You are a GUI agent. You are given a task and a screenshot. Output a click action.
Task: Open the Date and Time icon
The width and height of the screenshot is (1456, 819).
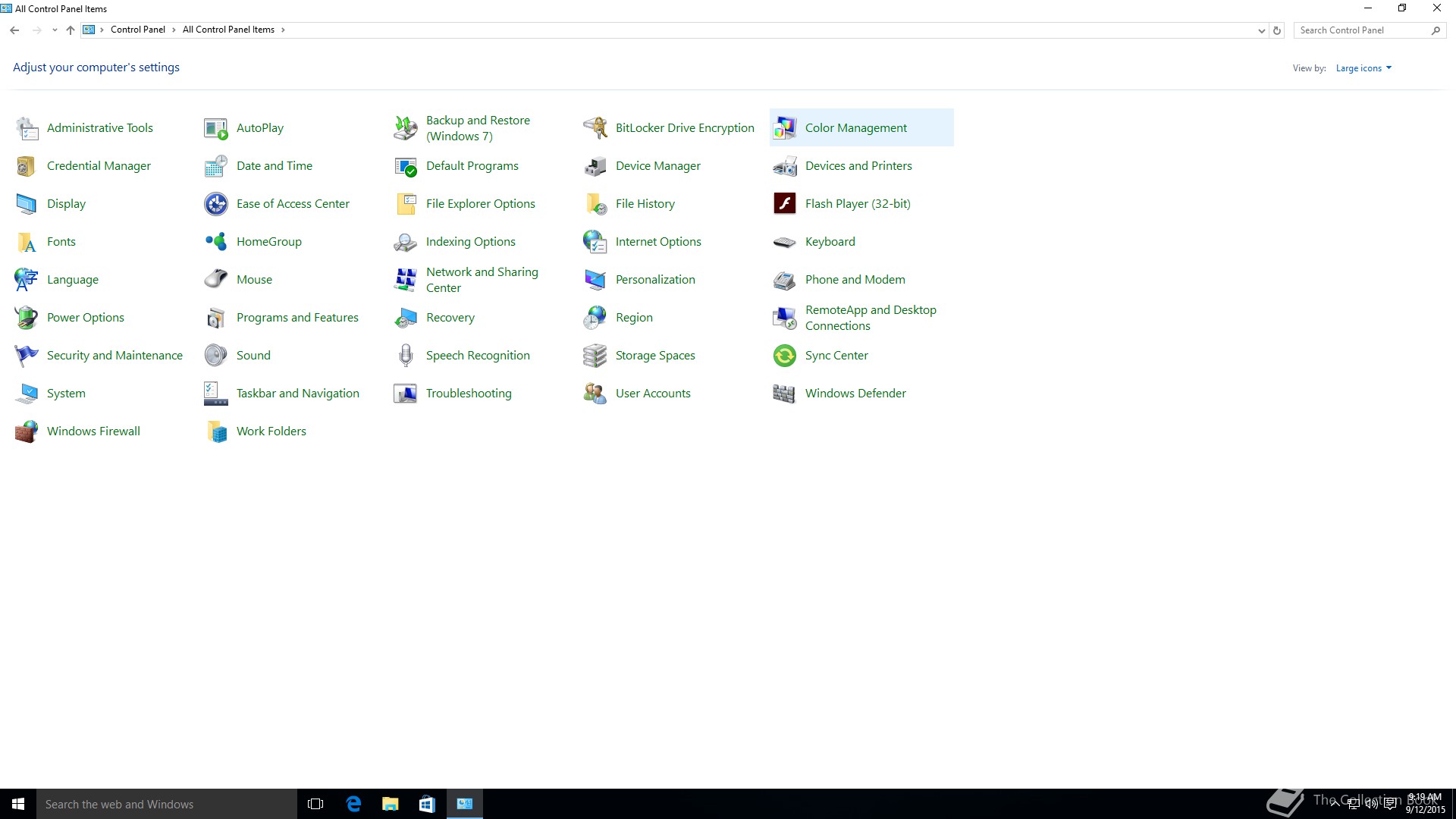216,166
